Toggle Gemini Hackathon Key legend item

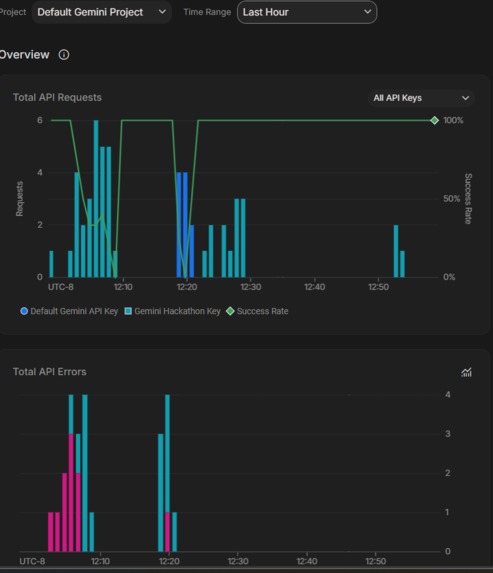[172, 311]
